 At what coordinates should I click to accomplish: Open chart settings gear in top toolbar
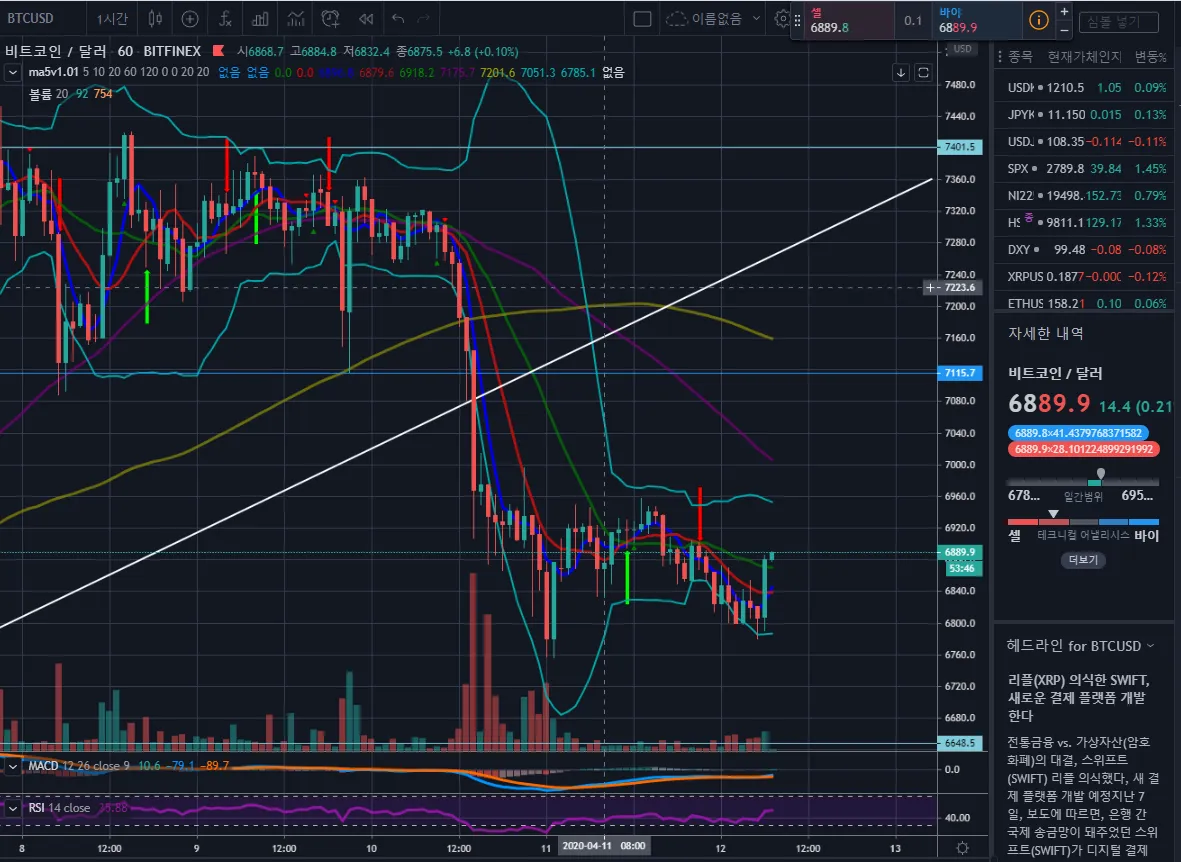pos(783,19)
